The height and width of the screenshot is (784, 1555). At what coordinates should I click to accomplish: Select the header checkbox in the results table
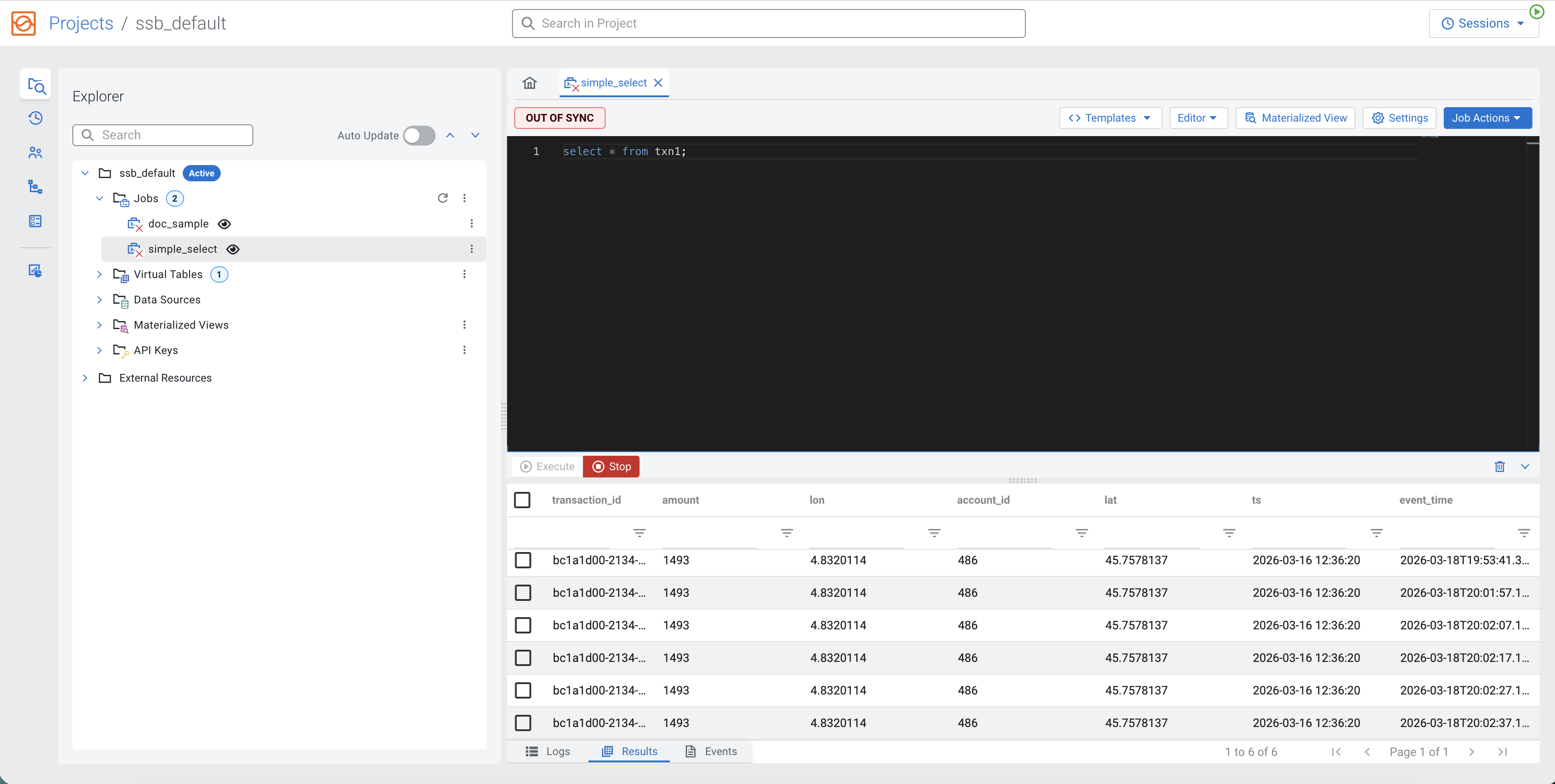click(523, 500)
